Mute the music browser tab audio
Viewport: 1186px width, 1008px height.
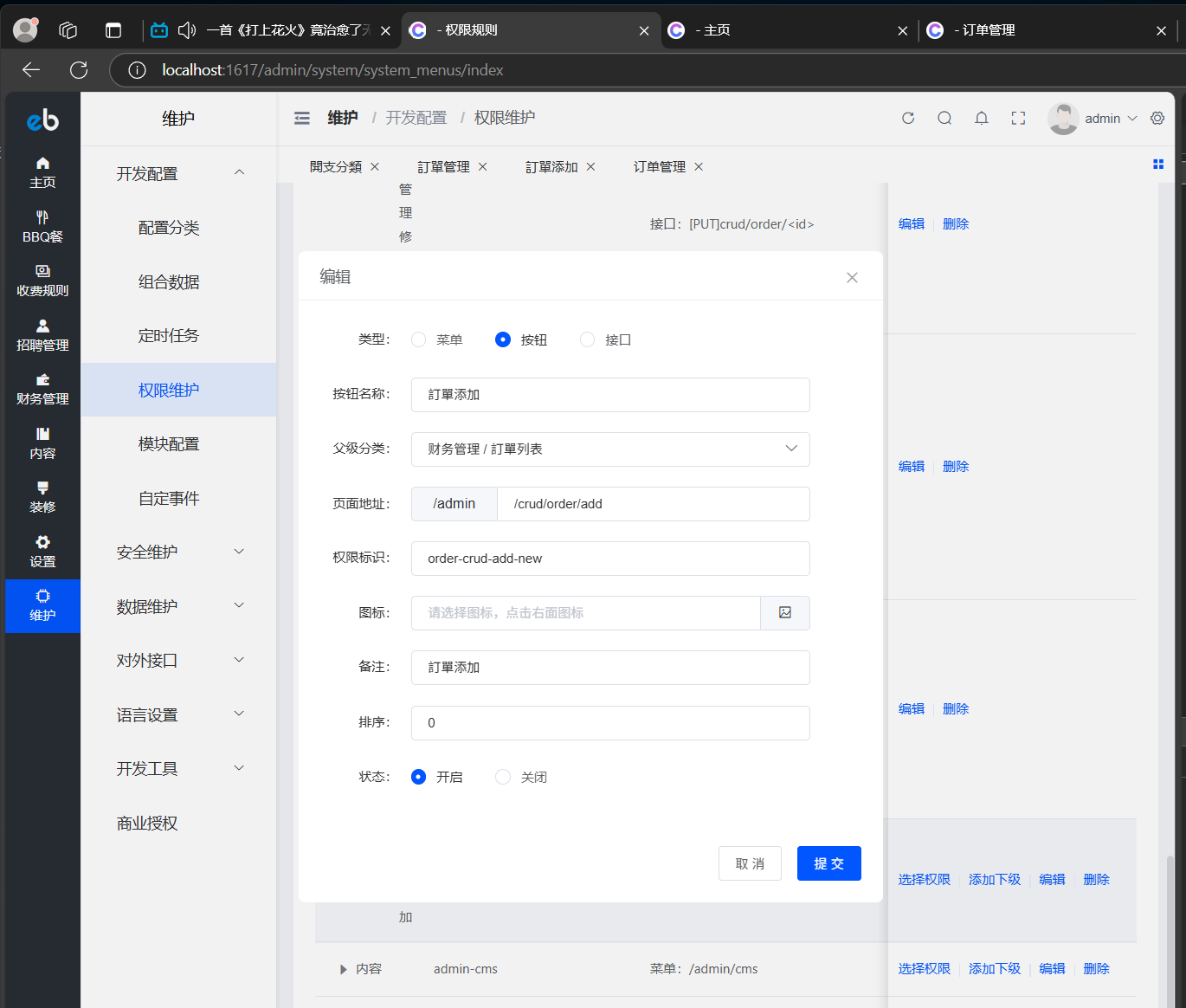point(186,30)
